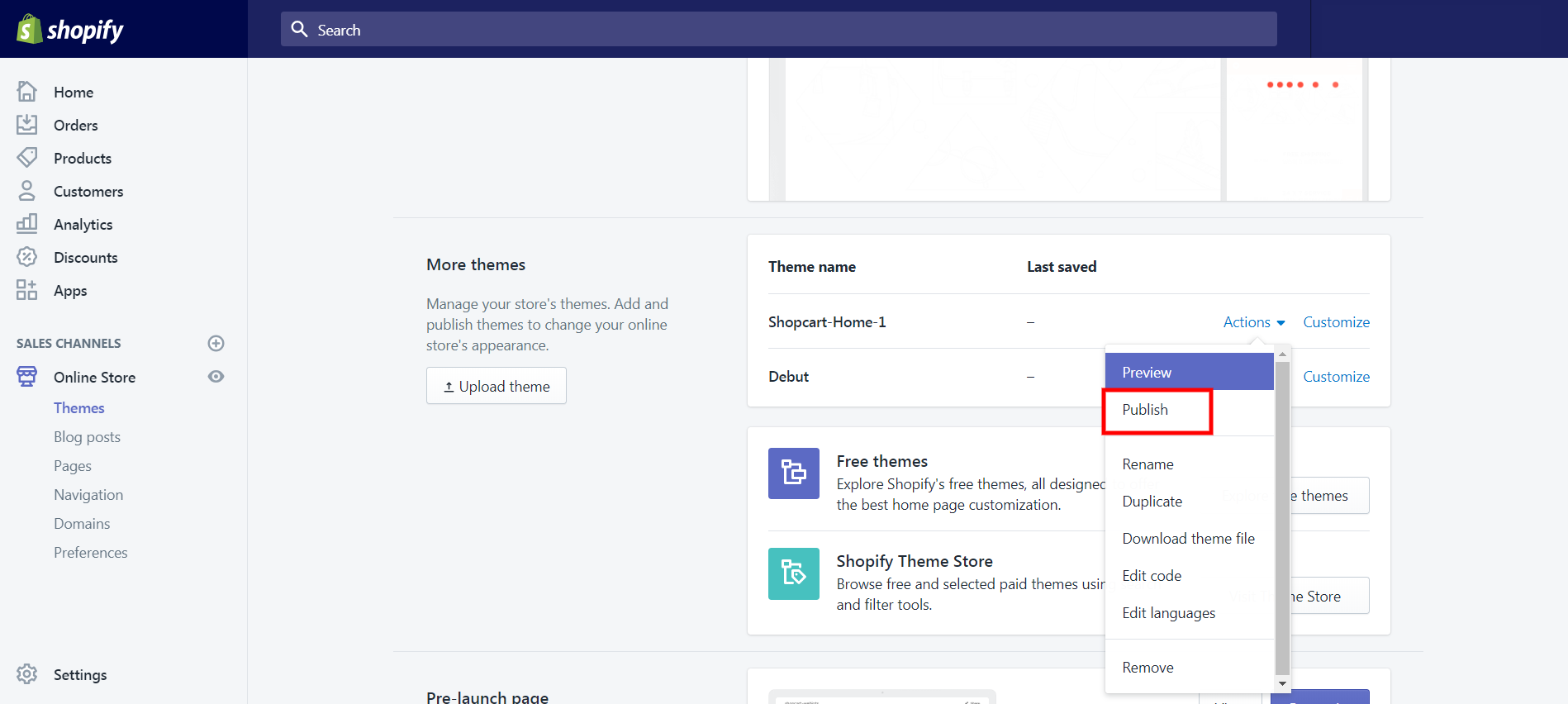Image resolution: width=1568 pixels, height=704 pixels.
Task: Open the Apps grid icon
Action: (x=27, y=290)
